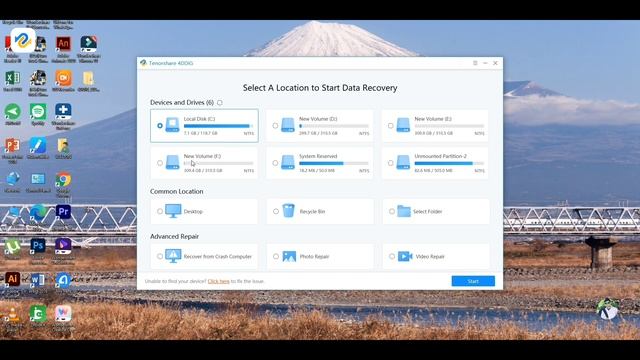The image size is (640, 360).
Task: Click the Unmounted Partition-2 usage bar
Action: pos(449,163)
